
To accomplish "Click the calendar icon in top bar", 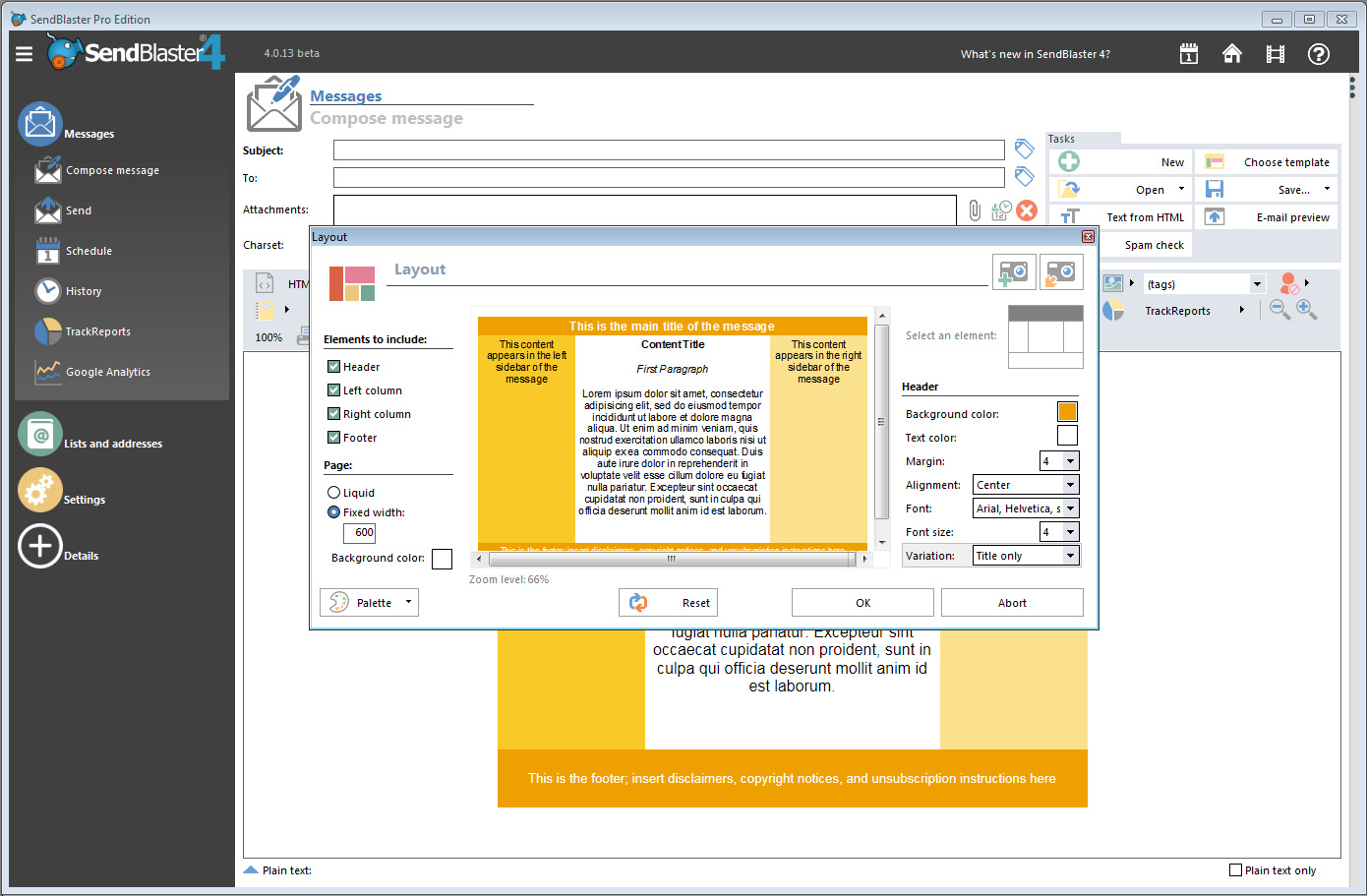I will (1188, 54).
